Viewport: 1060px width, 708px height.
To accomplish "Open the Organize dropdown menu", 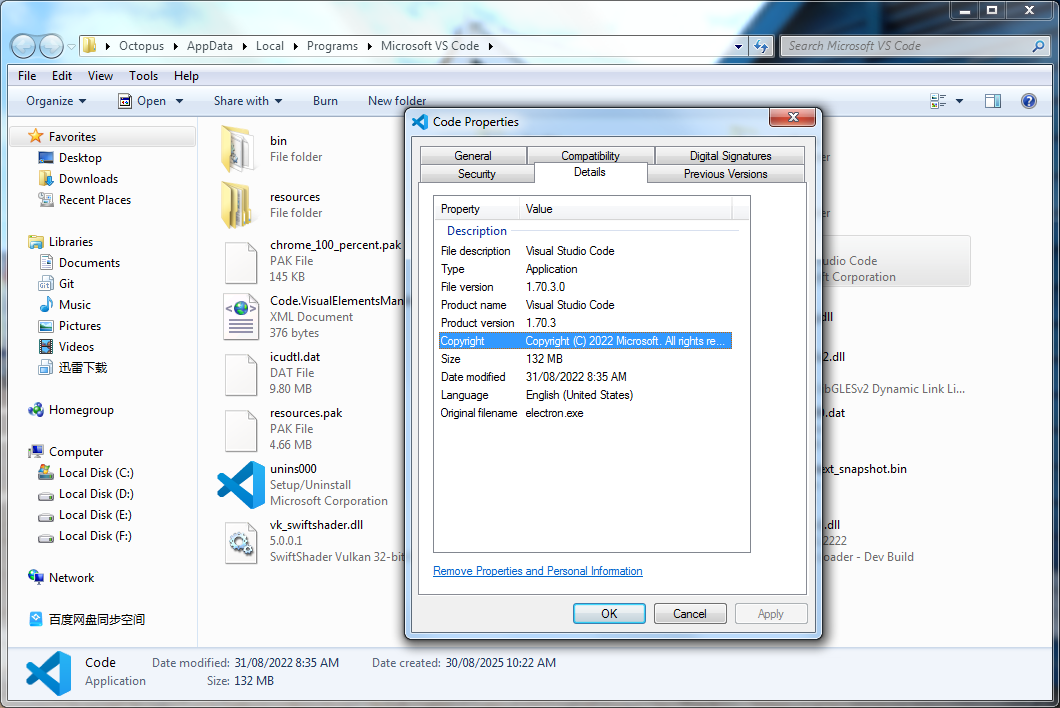I will coord(56,101).
